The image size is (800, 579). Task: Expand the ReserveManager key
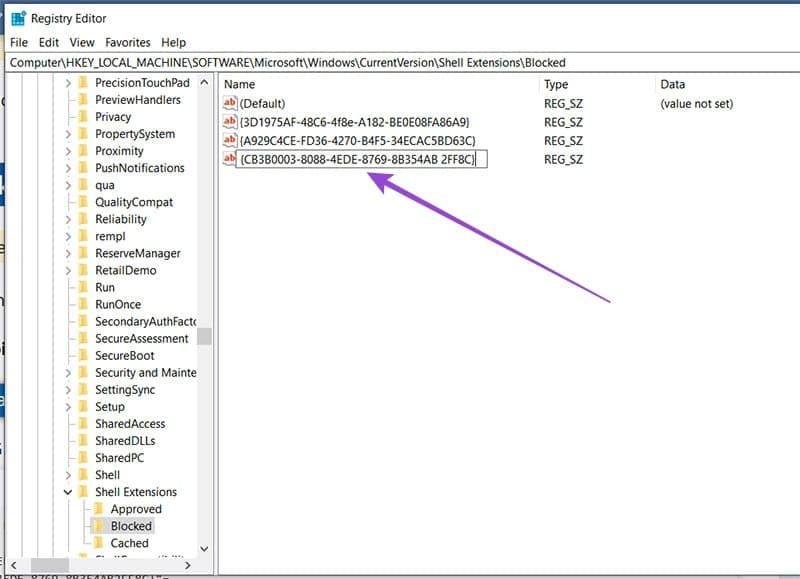(x=68, y=254)
